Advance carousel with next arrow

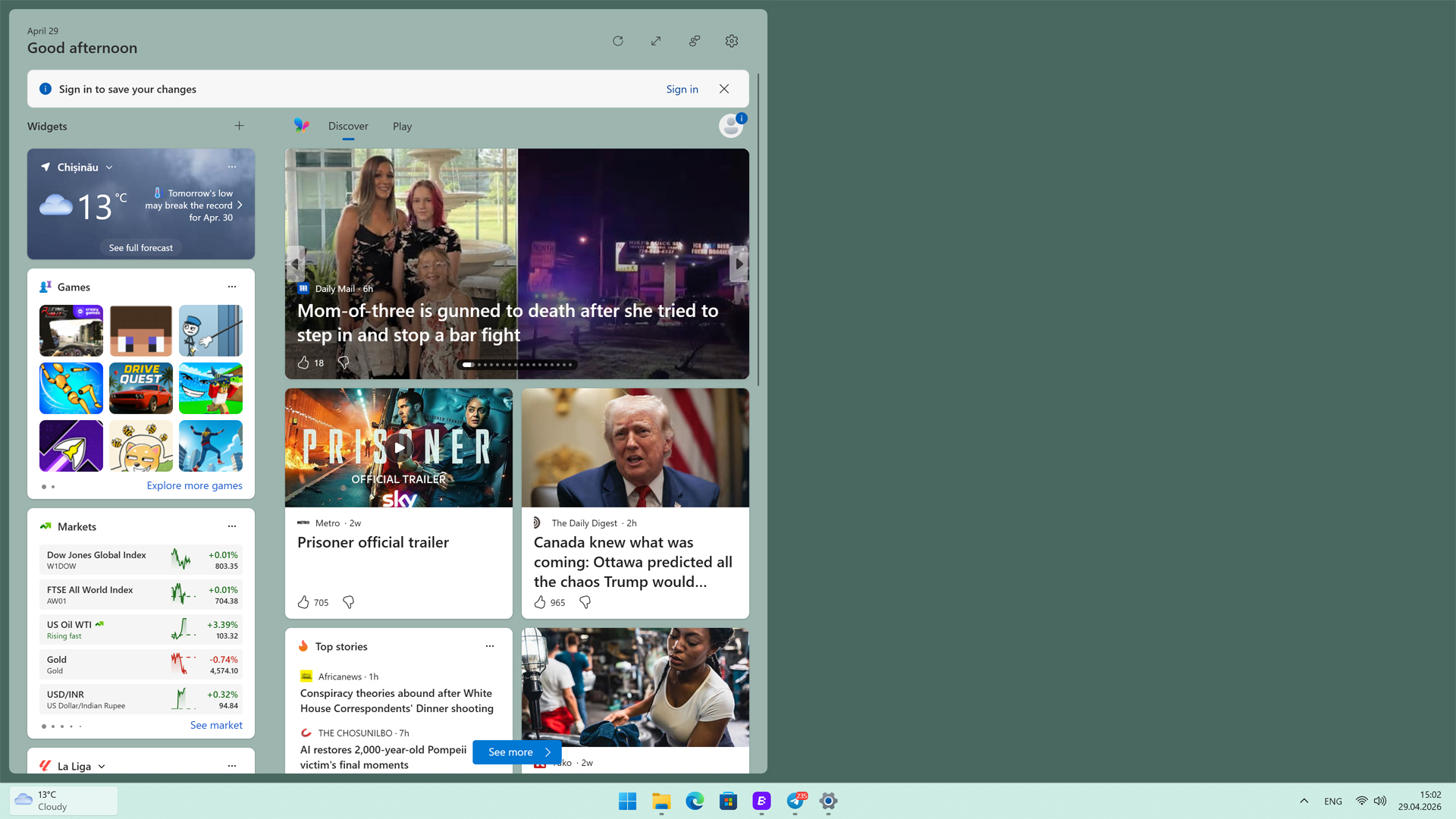pos(739,264)
